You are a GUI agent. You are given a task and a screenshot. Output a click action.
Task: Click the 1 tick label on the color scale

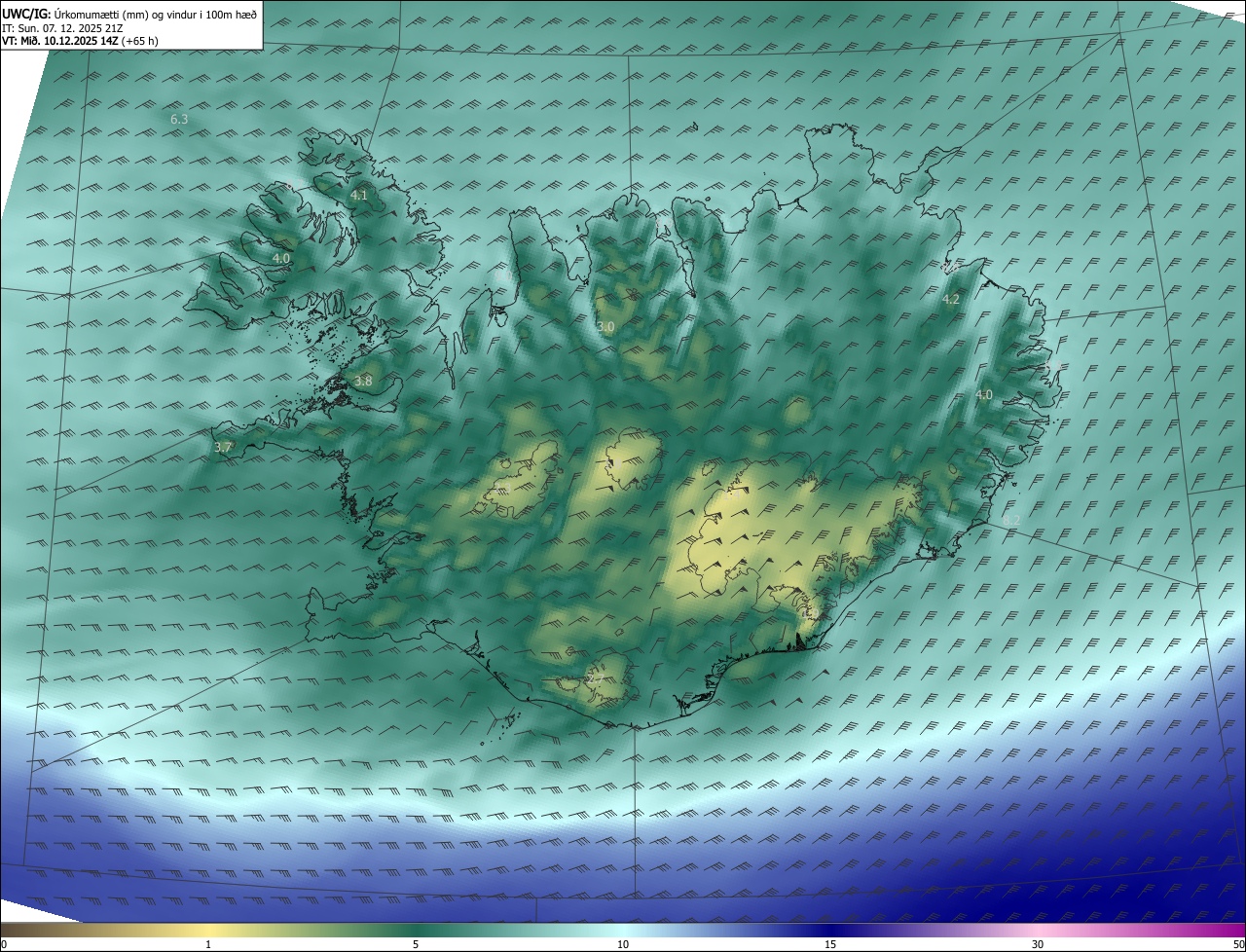click(x=208, y=945)
